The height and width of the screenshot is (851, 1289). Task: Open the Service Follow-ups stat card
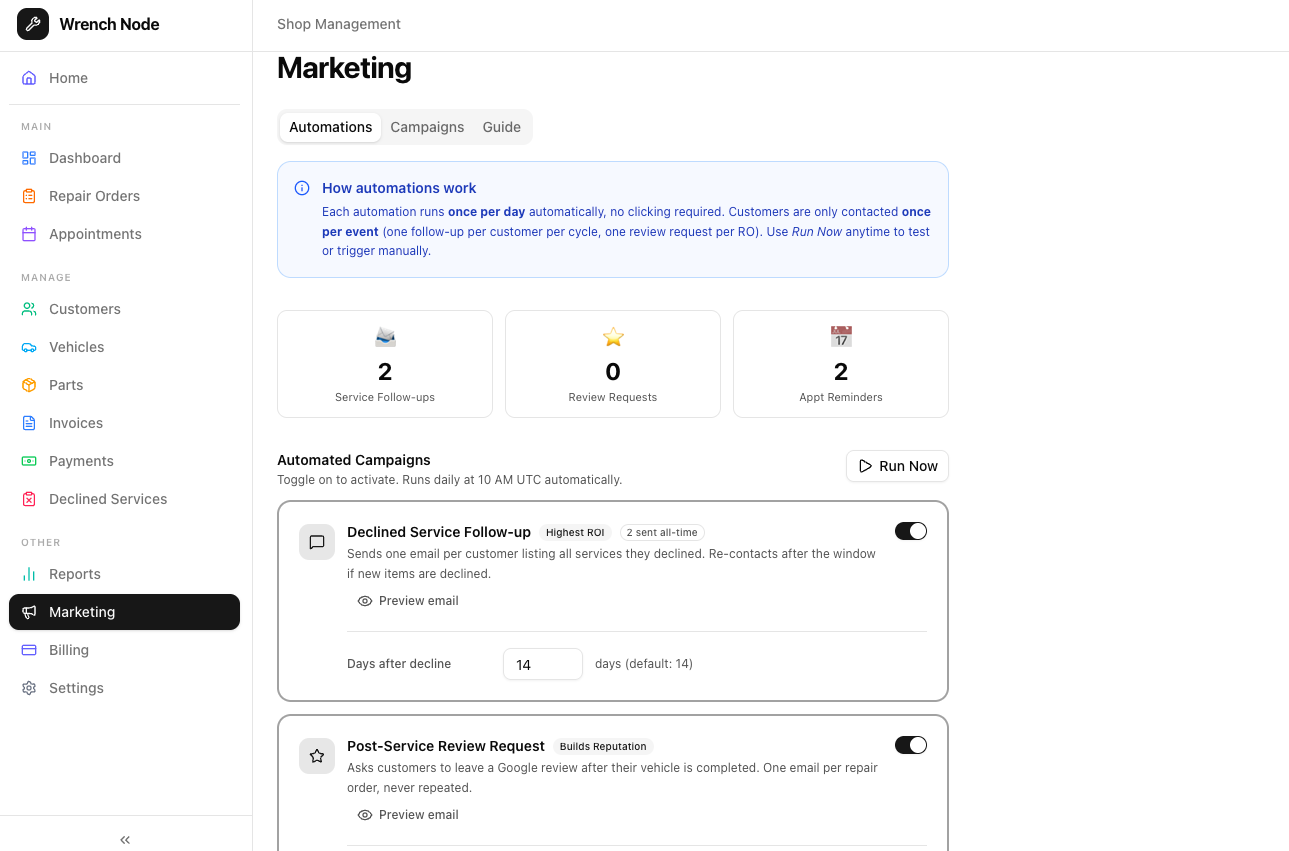pos(385,364)
